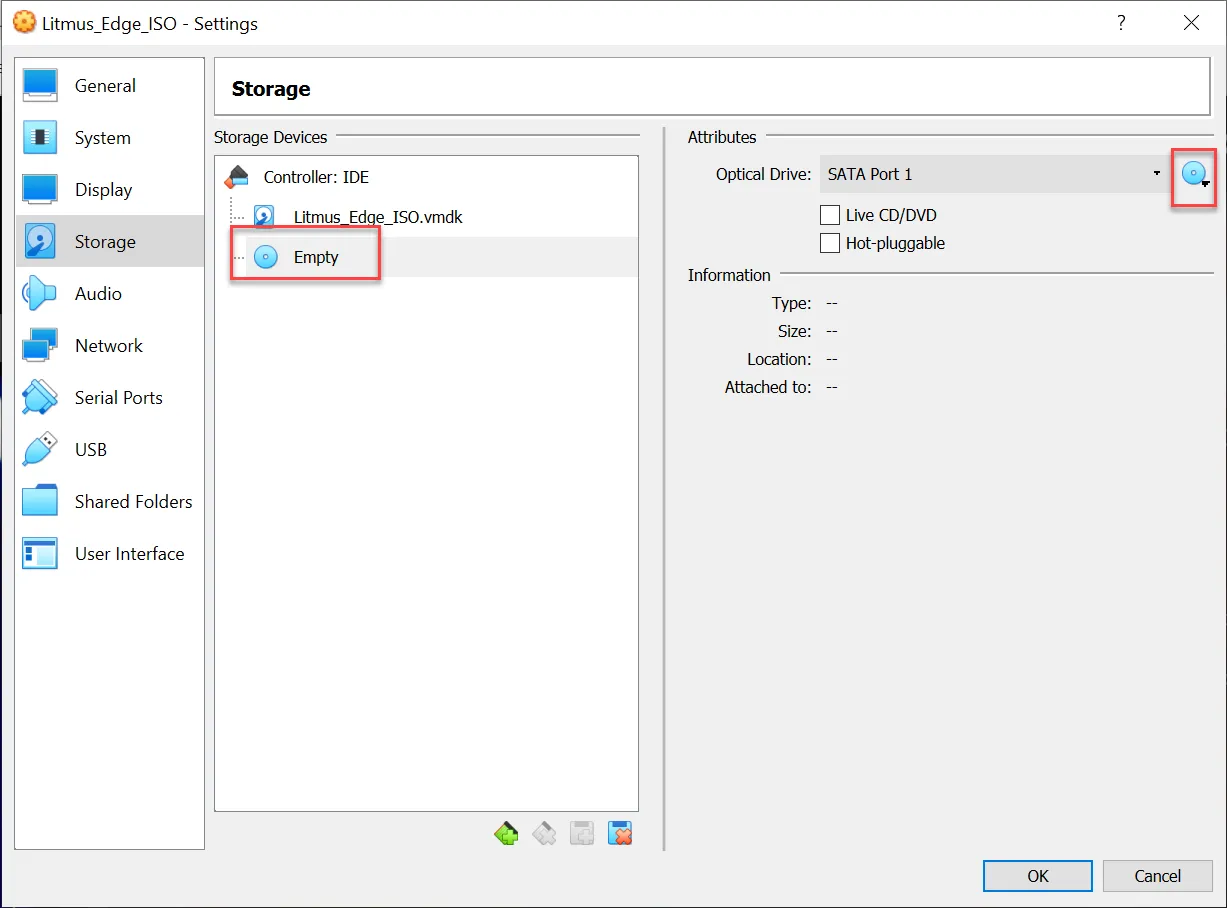Viewport: 1227px width, 908px height.
Task: Click the Serial Ports icon in sidebar
Action: pos(41,397)
